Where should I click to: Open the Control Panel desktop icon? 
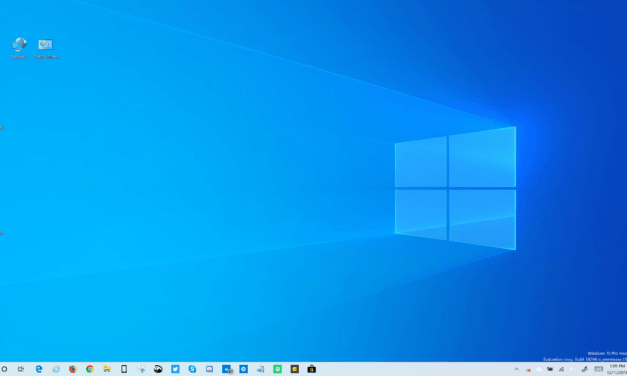coord(45,48)
